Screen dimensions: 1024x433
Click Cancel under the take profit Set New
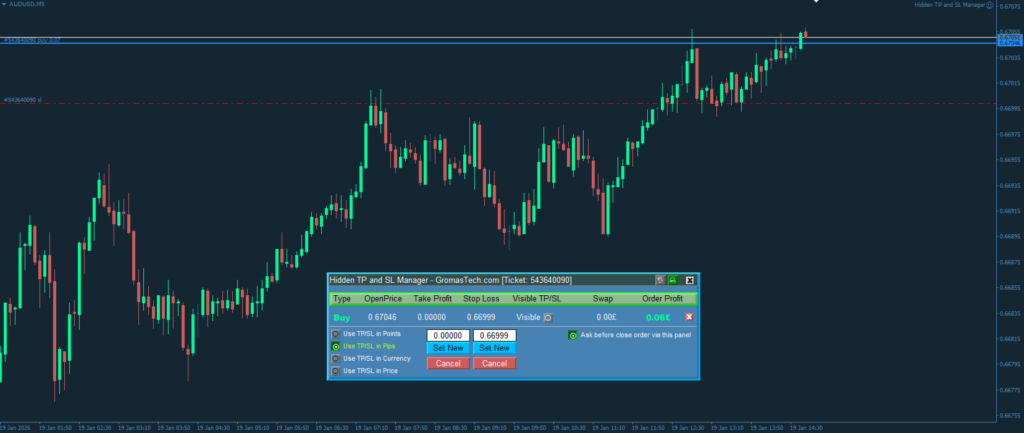pos(448,363)
